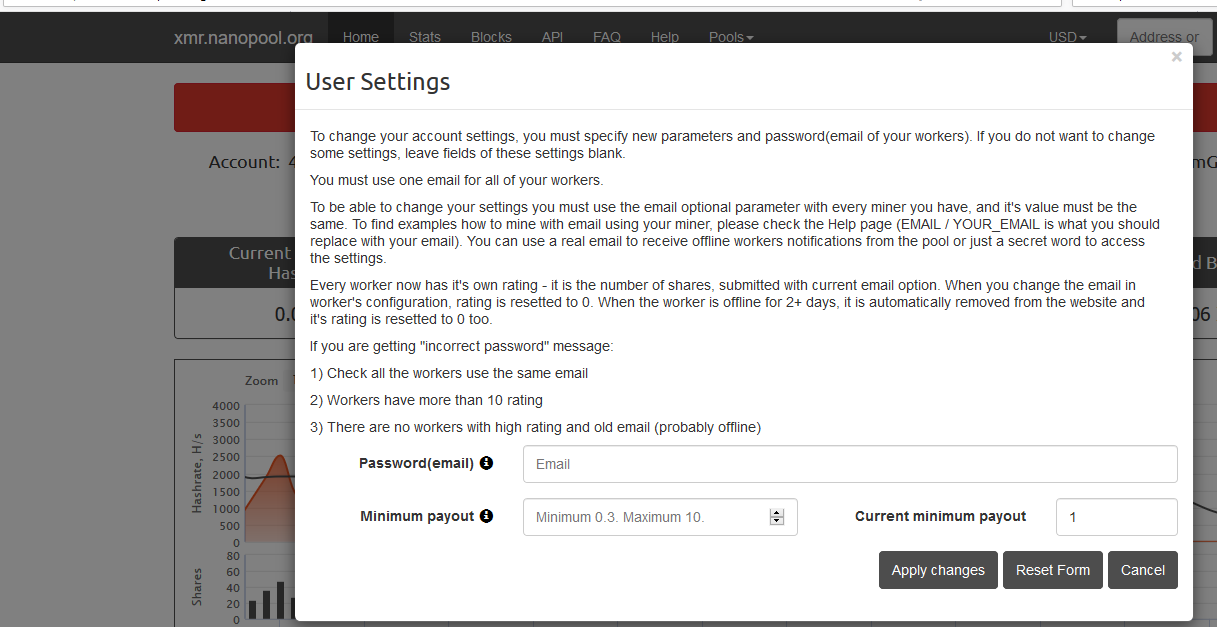Focus the Email password input field

[x=849, y=464]
